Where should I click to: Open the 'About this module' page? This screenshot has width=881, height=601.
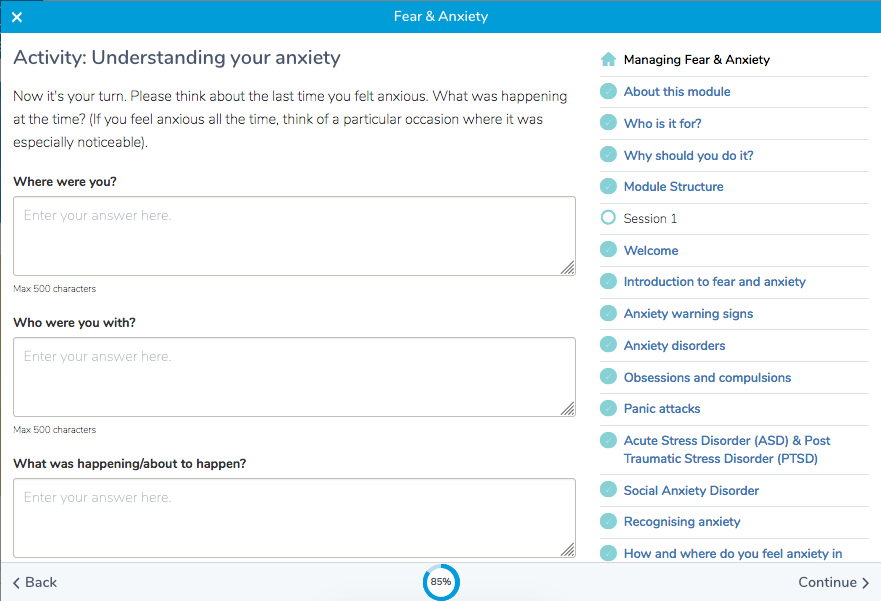pyautogui.click(x=677, y=92)
